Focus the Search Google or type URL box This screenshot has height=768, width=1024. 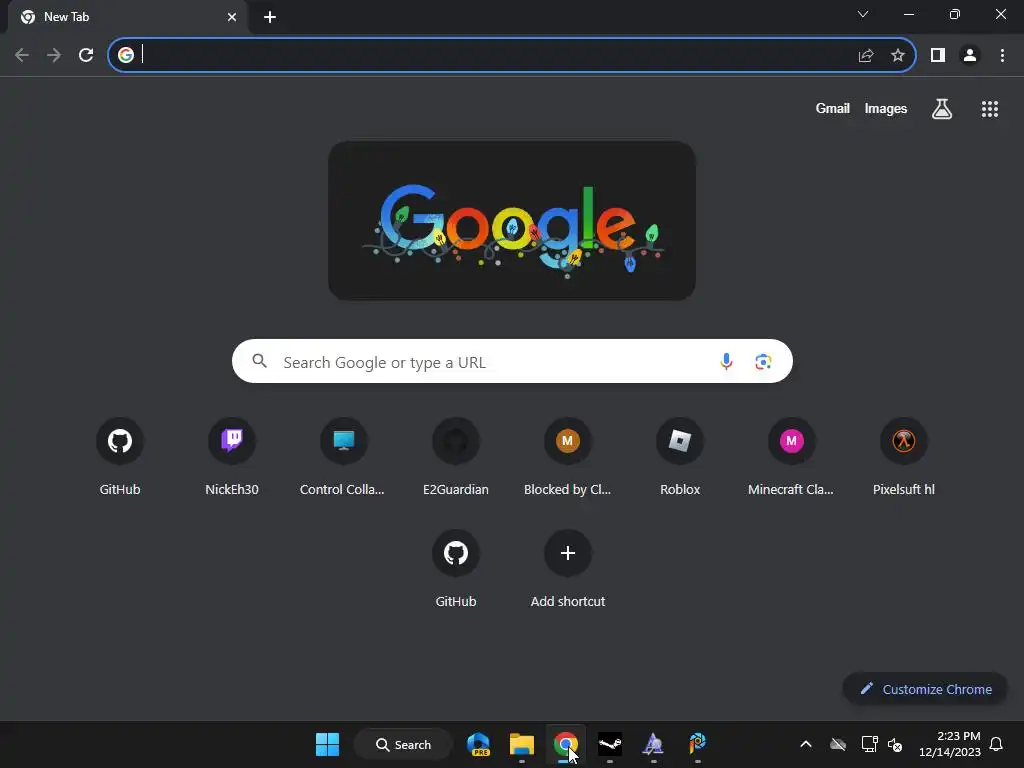[x=512, y=361]
